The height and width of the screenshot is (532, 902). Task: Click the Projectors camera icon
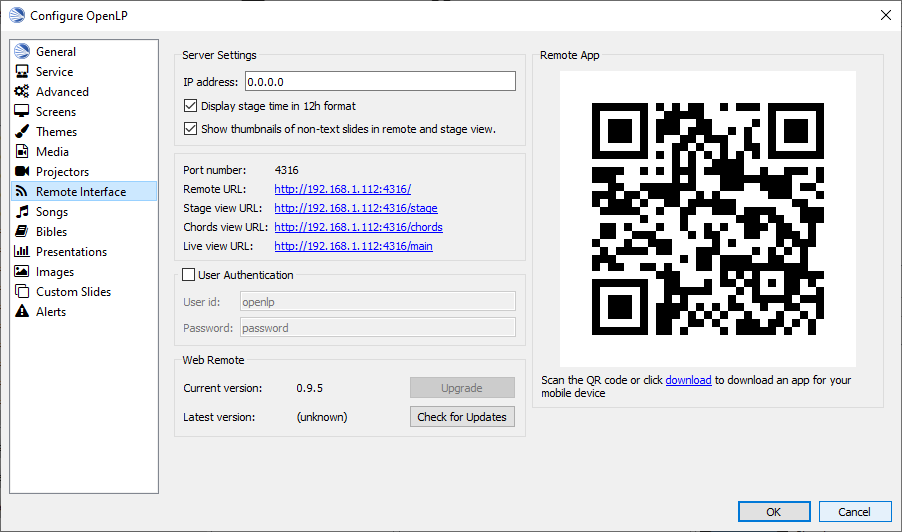[x=22, y=171]
